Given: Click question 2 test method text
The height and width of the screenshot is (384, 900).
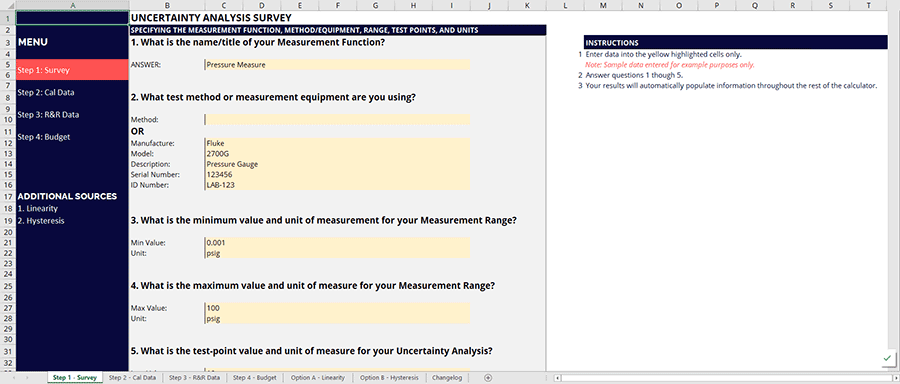Looking at the screenshot, I should coord(273,98).
